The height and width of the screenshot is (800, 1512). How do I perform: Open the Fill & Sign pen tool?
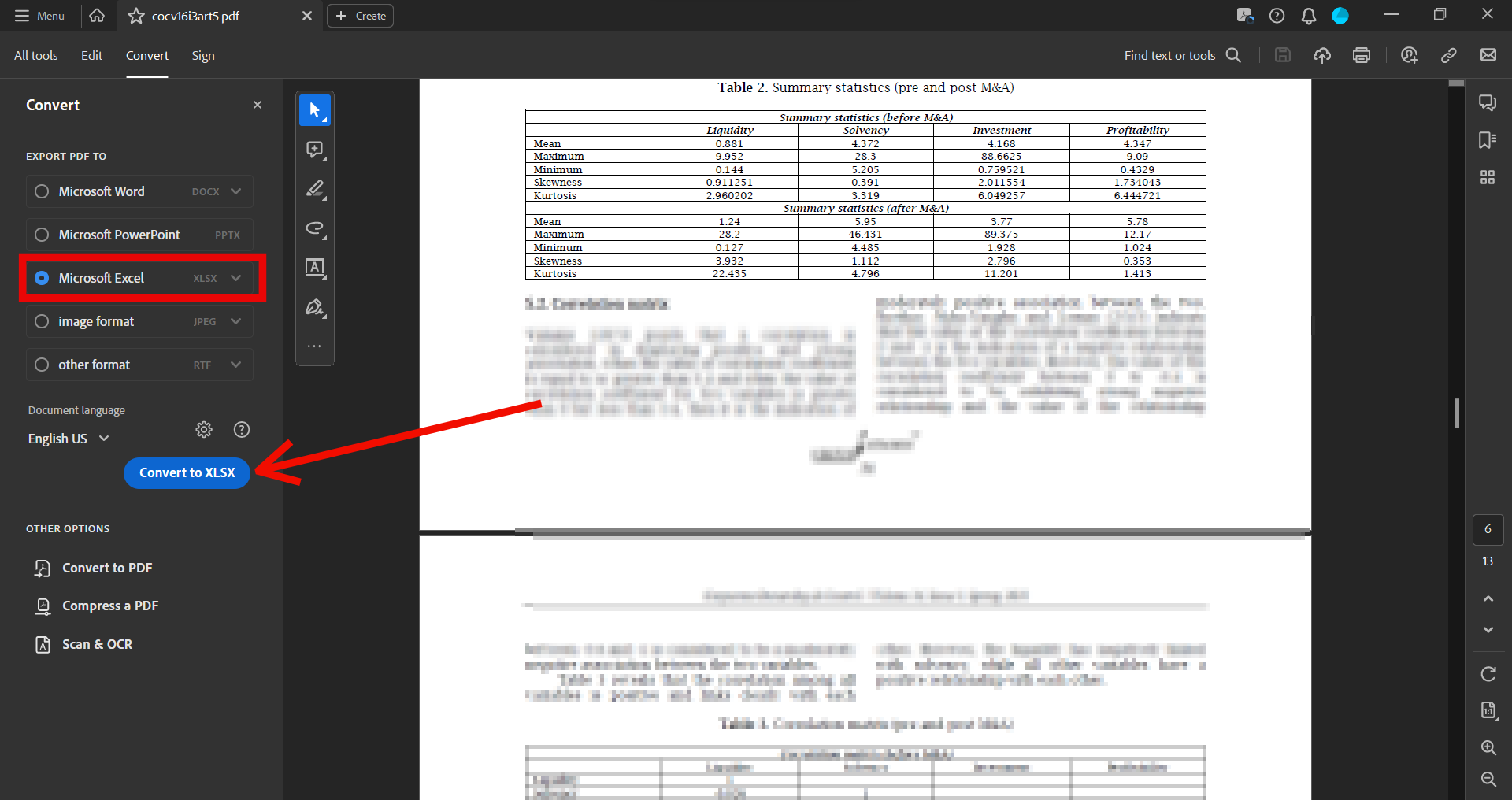pos(314,307)
